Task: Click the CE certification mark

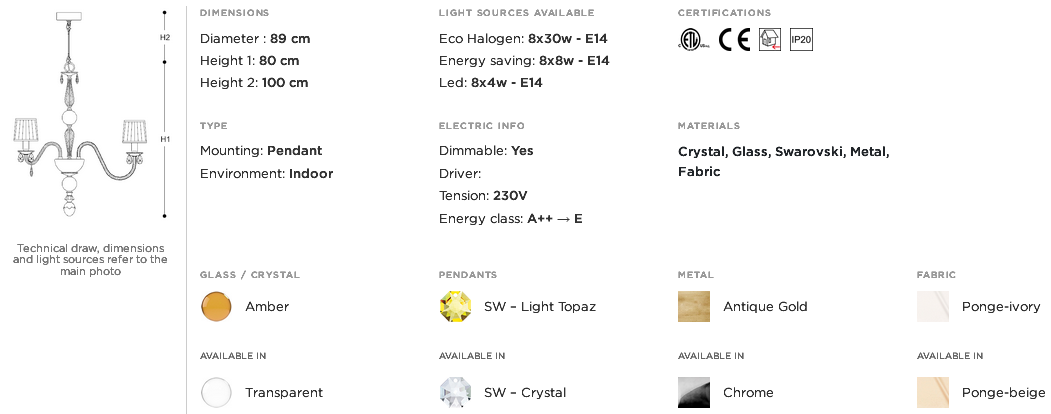Action: pos(734,40)
